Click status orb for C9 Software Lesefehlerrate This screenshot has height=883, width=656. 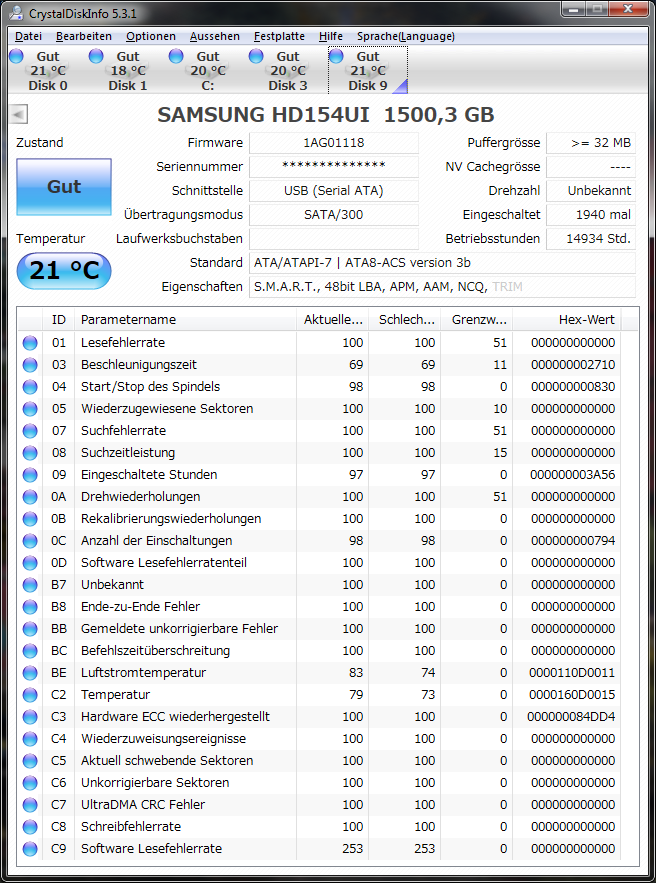pos(30,848)
